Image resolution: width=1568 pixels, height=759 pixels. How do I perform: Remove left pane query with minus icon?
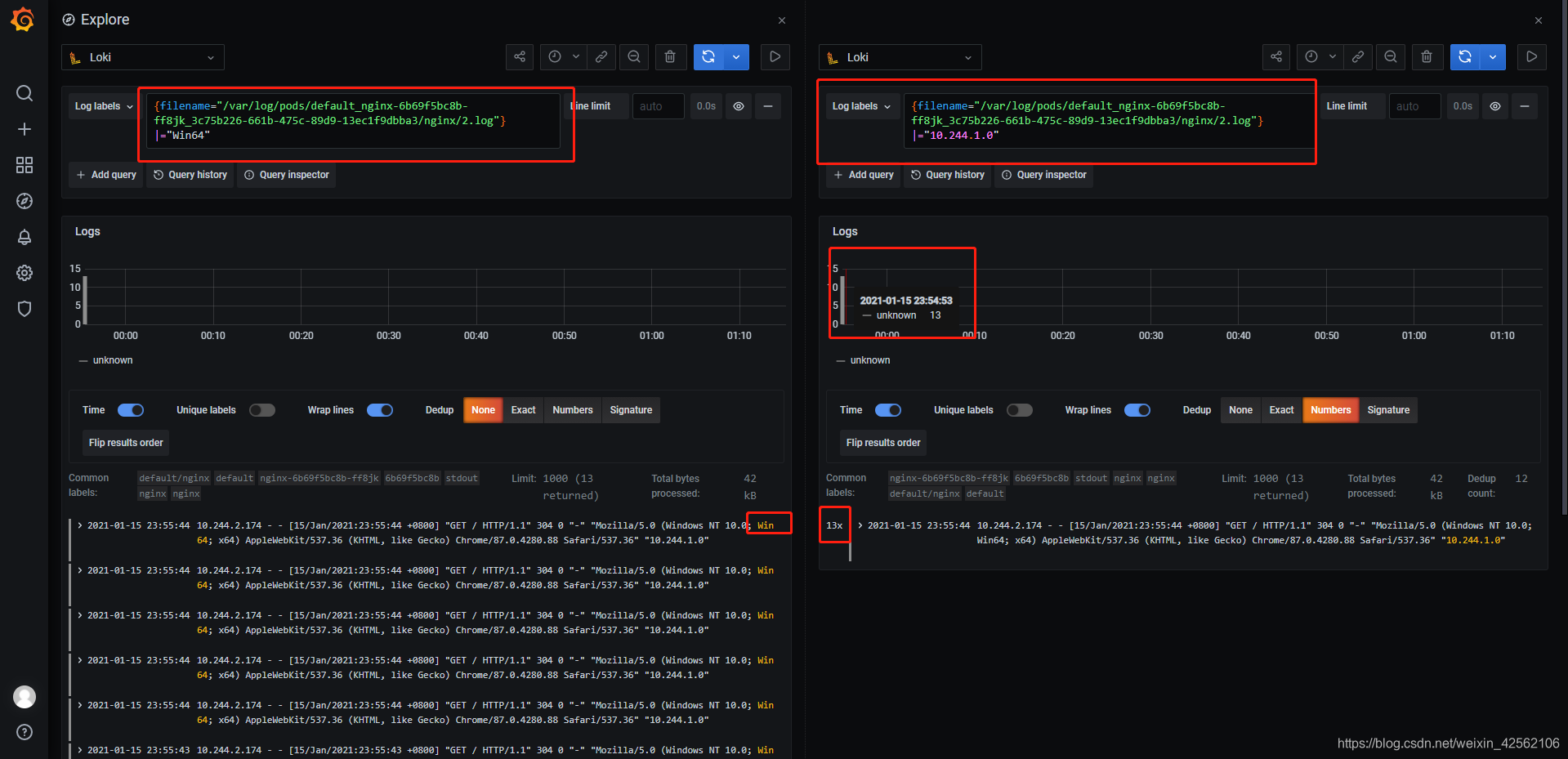pyautogui.click(x=768, y=106)
